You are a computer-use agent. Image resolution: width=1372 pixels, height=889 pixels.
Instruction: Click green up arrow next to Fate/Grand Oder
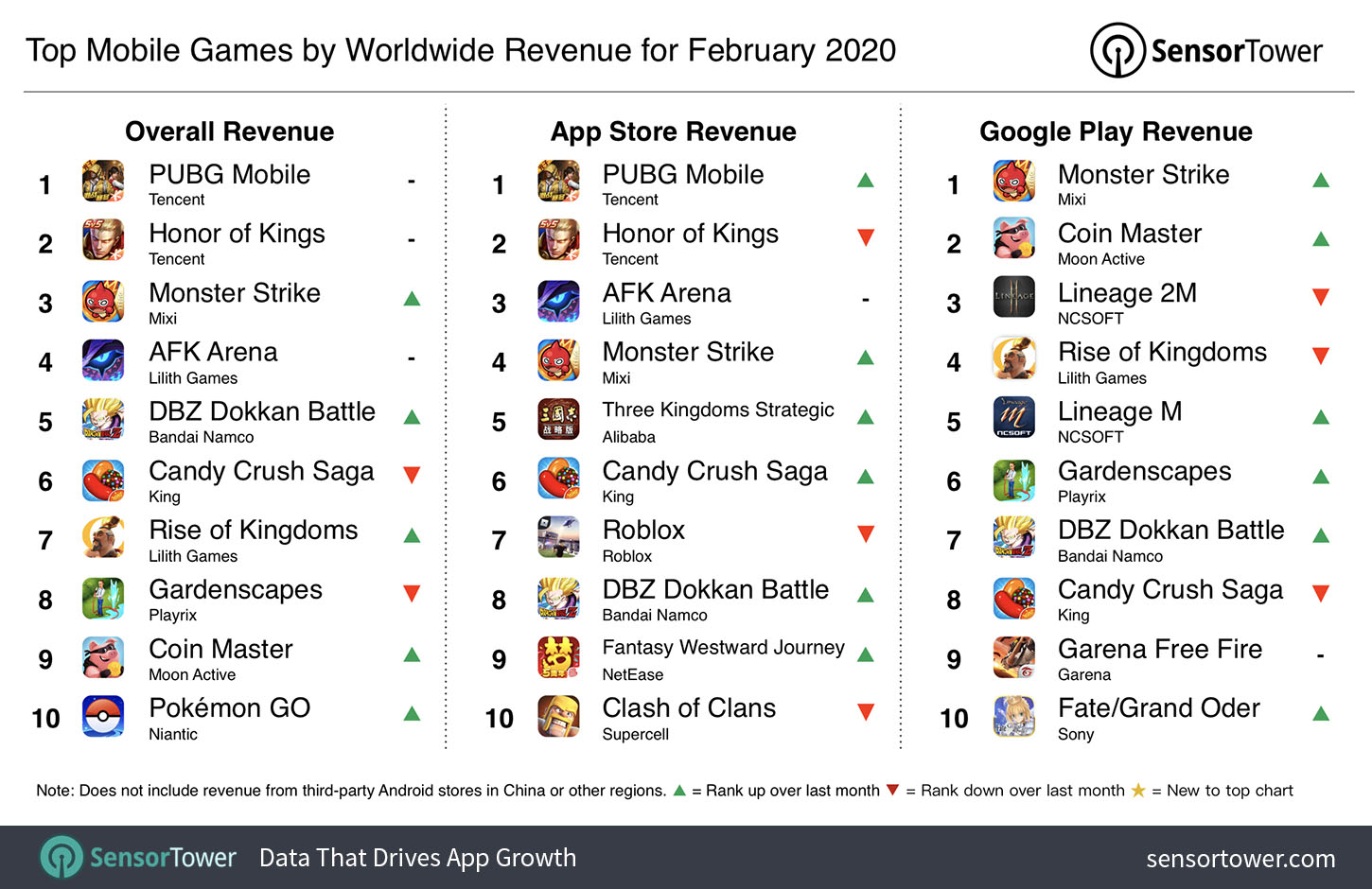[x=1322, y=713]
